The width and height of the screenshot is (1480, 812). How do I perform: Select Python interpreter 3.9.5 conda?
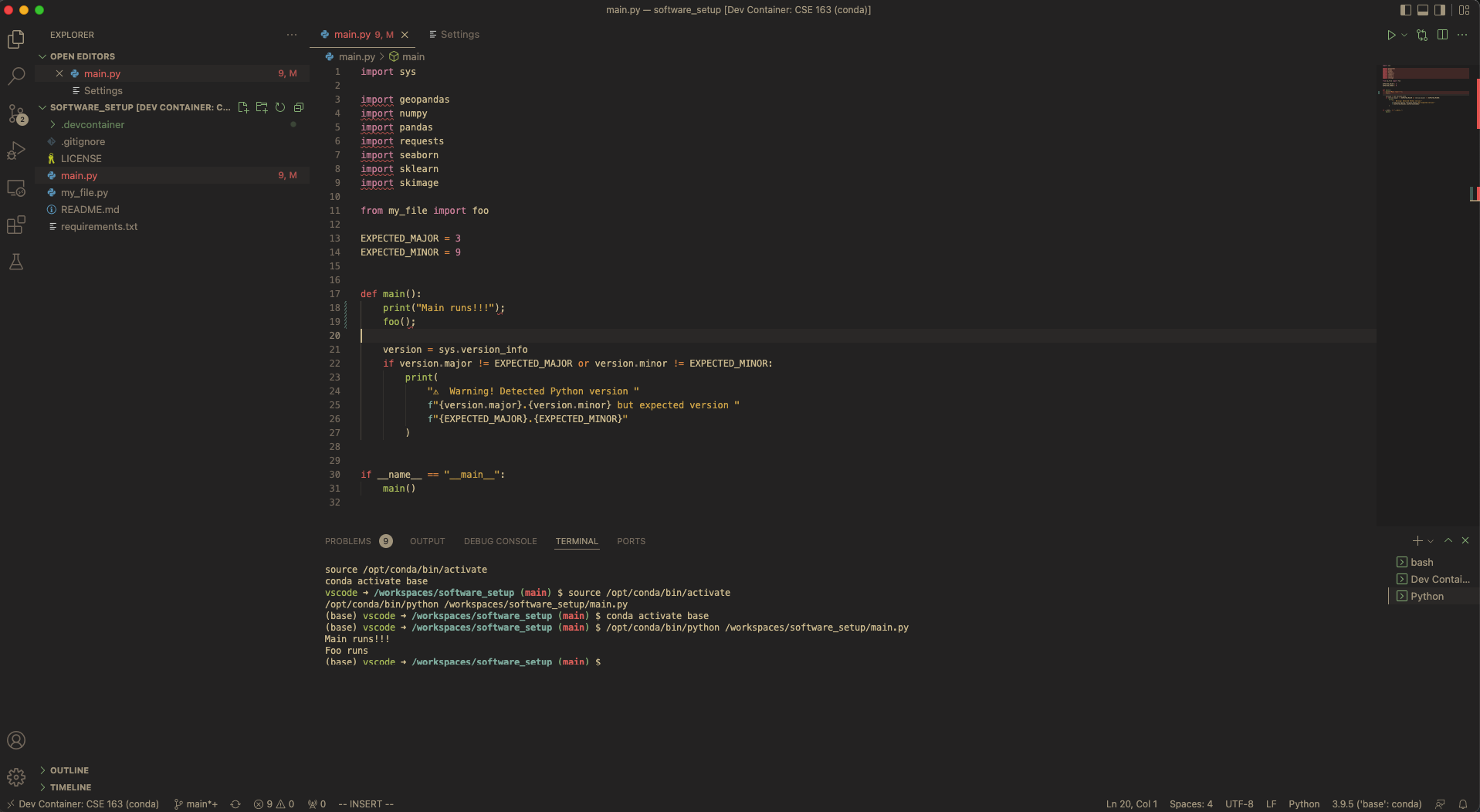[x=1377, y=804]
